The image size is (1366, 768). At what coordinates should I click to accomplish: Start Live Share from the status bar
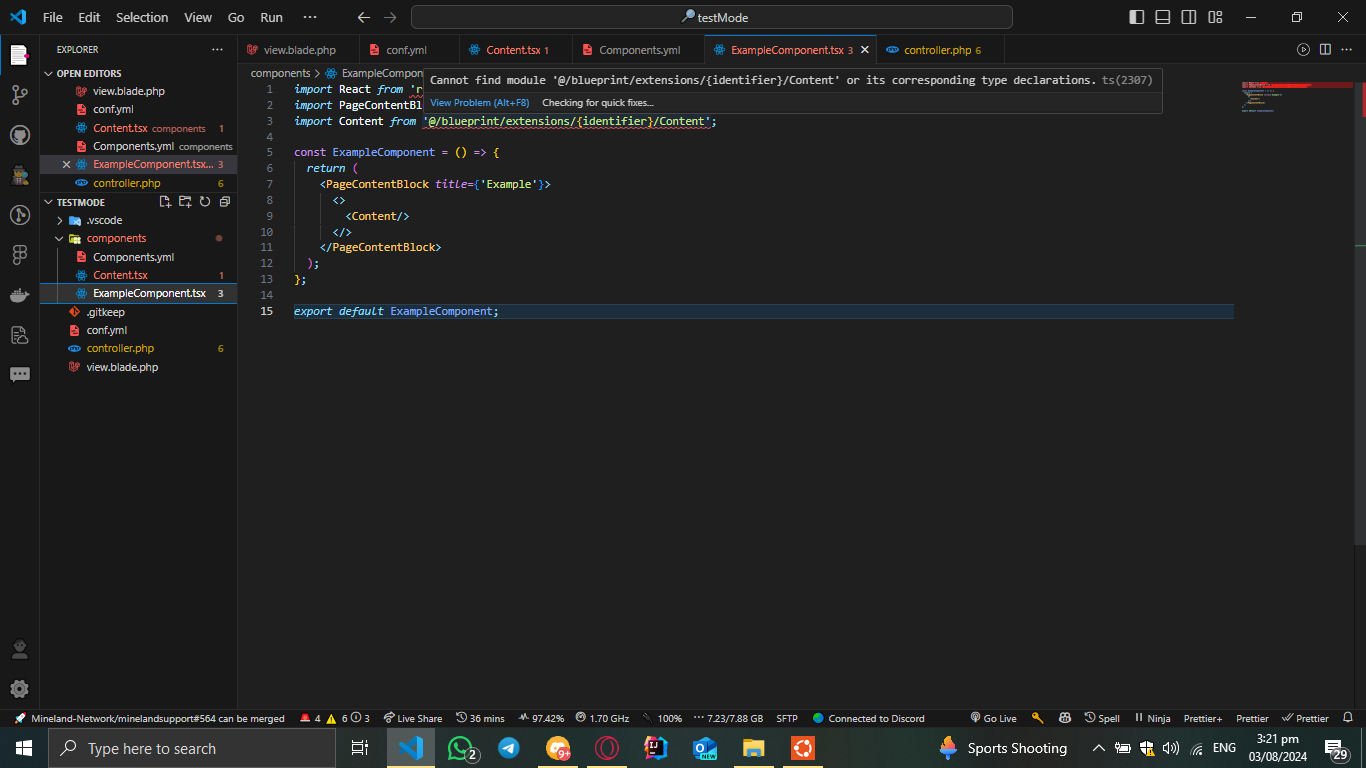pos(412,718)
